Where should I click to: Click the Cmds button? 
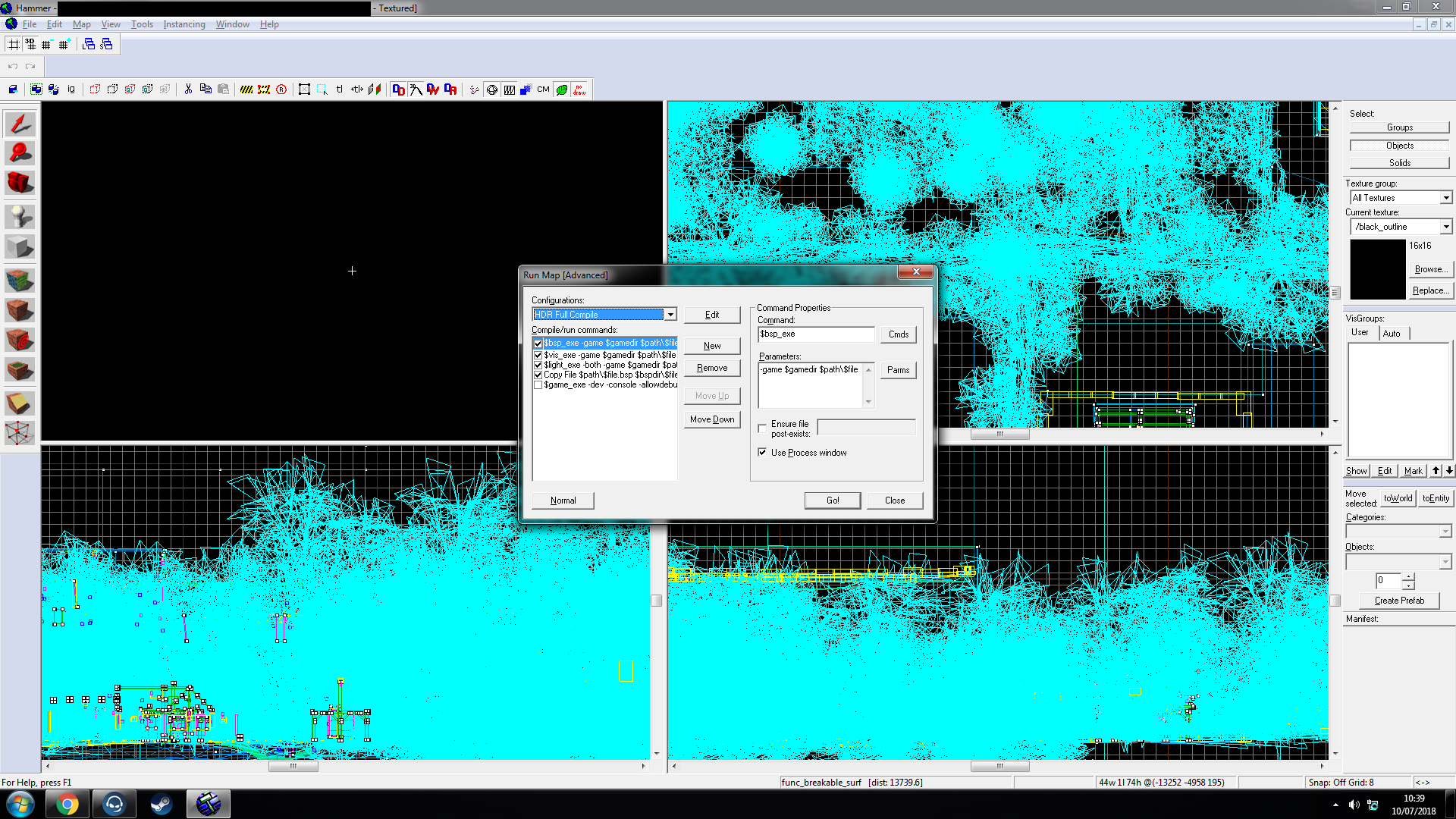(x=899, y=334)
